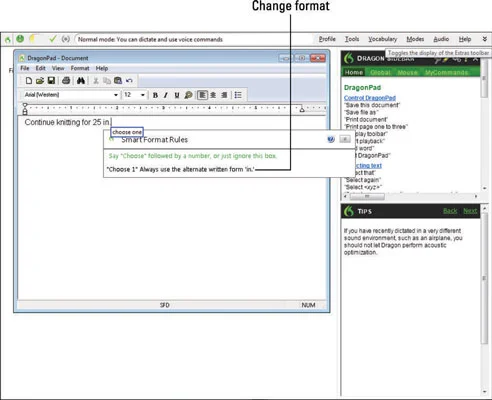Click the New document icon in DragonPad
The image size is (492, 400).
29,80
